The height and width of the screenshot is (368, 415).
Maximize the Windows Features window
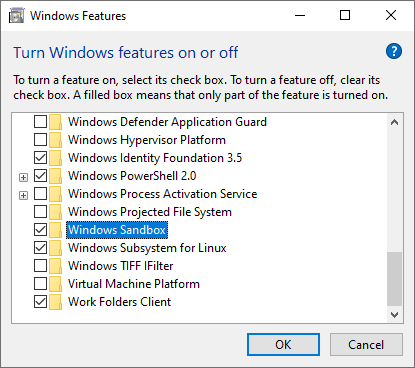tap(345, 15)
